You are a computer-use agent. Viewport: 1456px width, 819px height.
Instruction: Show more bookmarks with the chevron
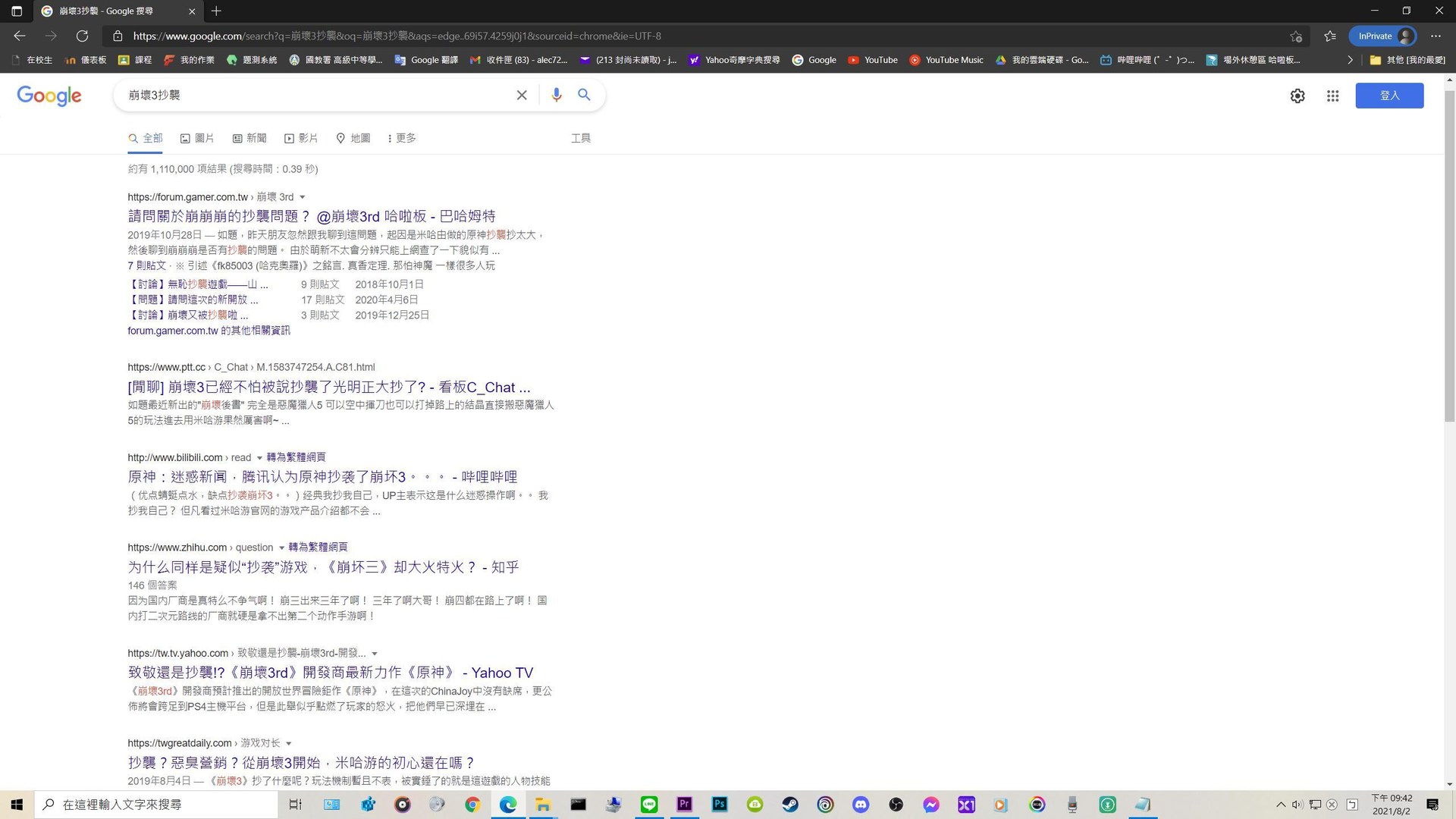(1350, 60)
